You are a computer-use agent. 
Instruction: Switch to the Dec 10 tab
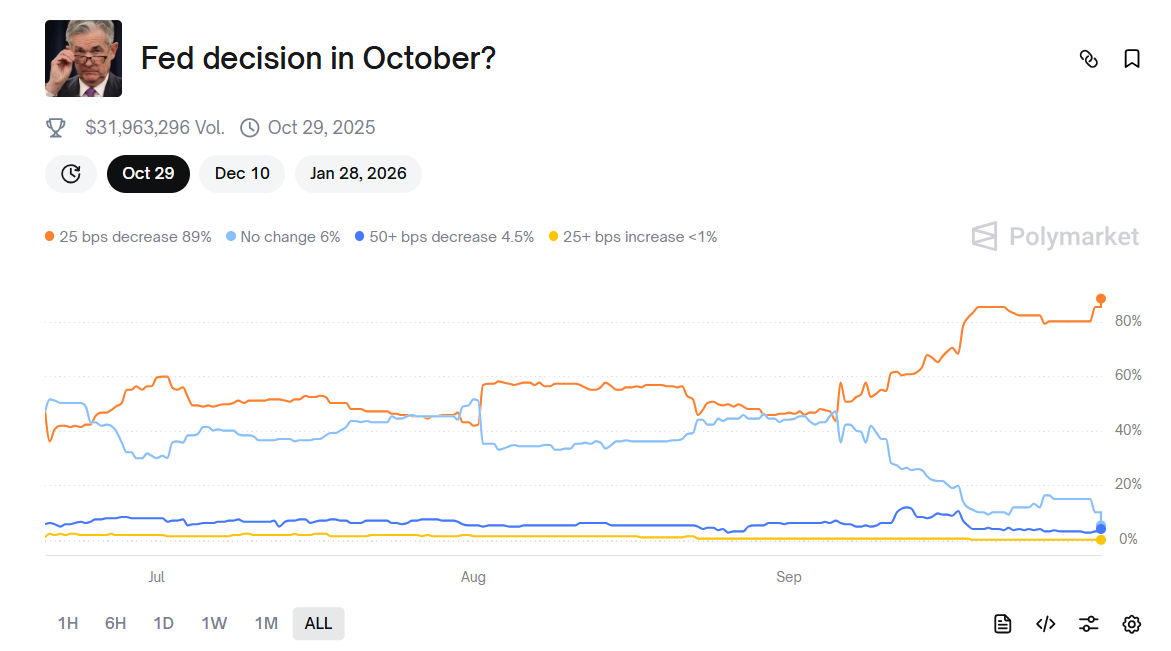(x=242, y=174)
